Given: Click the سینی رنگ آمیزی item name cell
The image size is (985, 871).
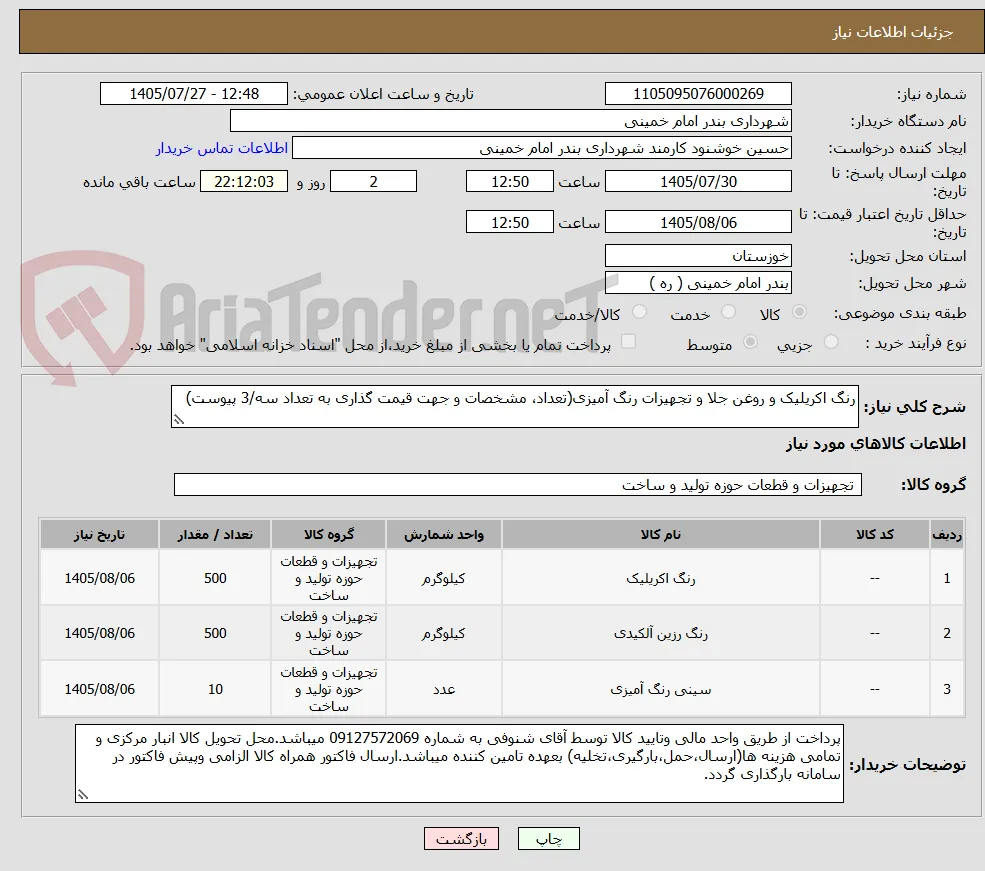Looking at the screenshot, I should 660,690.
